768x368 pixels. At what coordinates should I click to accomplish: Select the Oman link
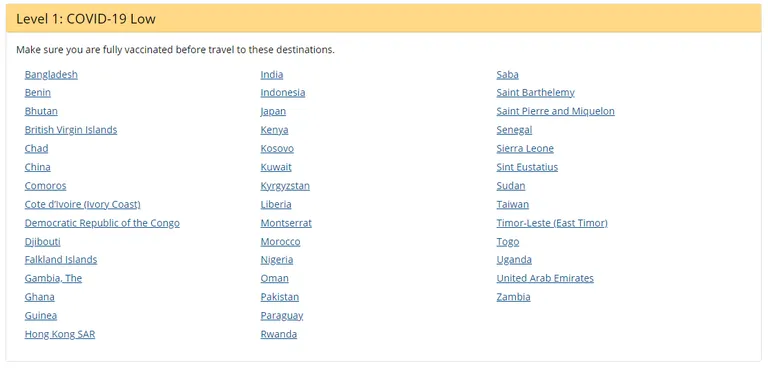(274, 278)
